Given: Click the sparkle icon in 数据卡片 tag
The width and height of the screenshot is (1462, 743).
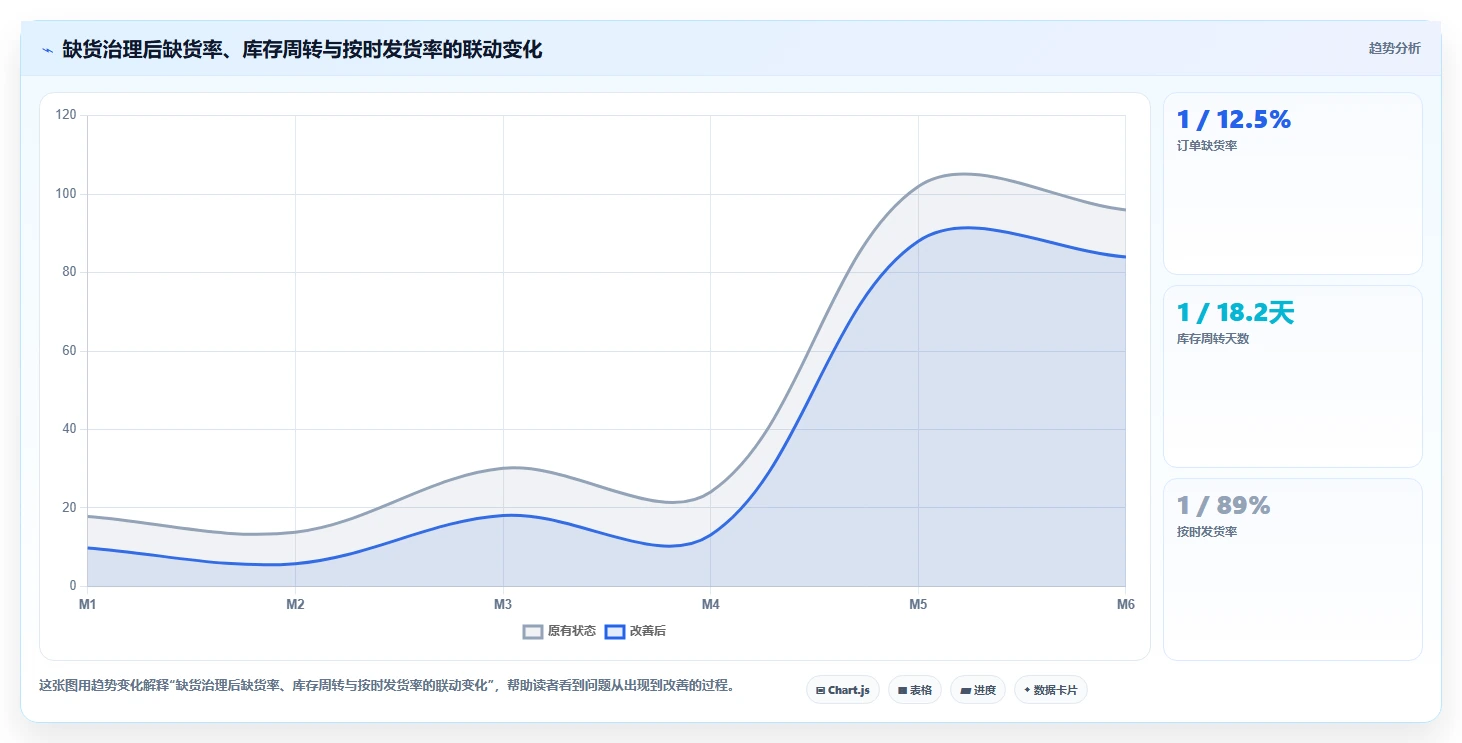Looking at the screenshot, I should click(1027, 690).
